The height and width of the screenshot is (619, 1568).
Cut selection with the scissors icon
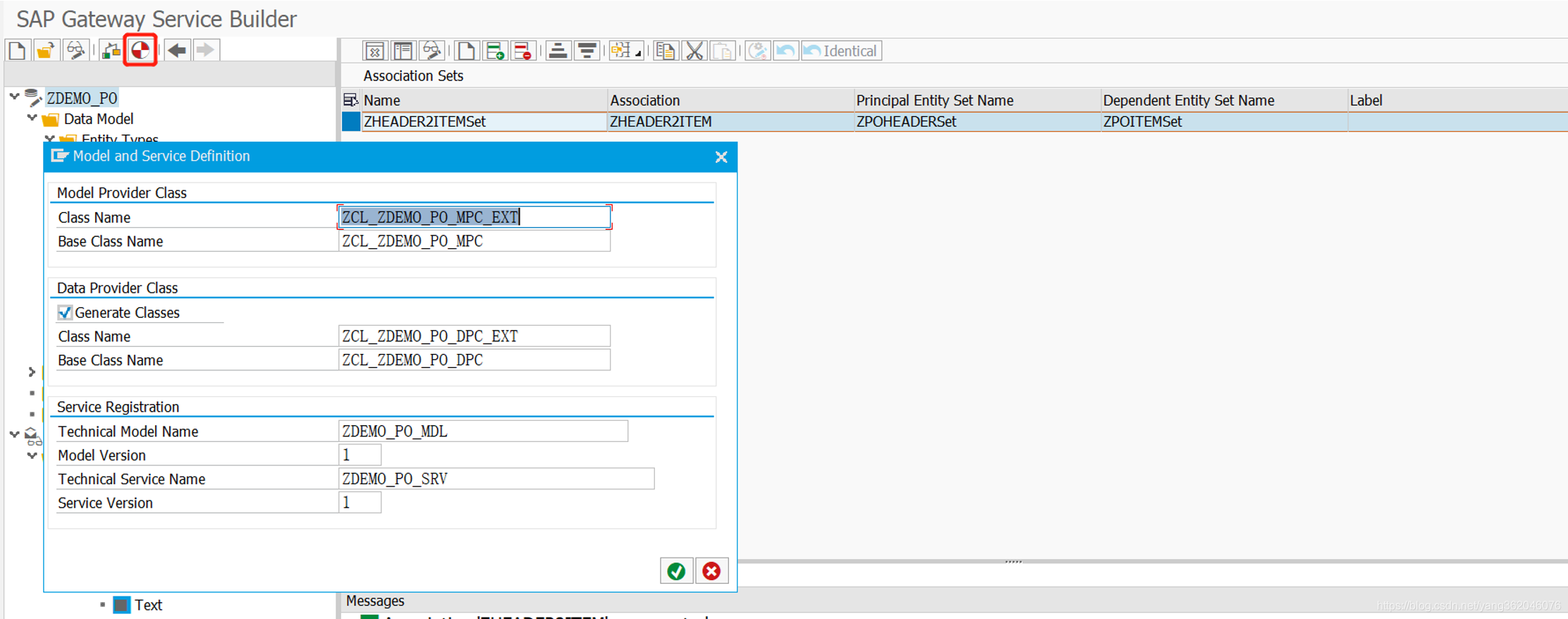point(694,51)
